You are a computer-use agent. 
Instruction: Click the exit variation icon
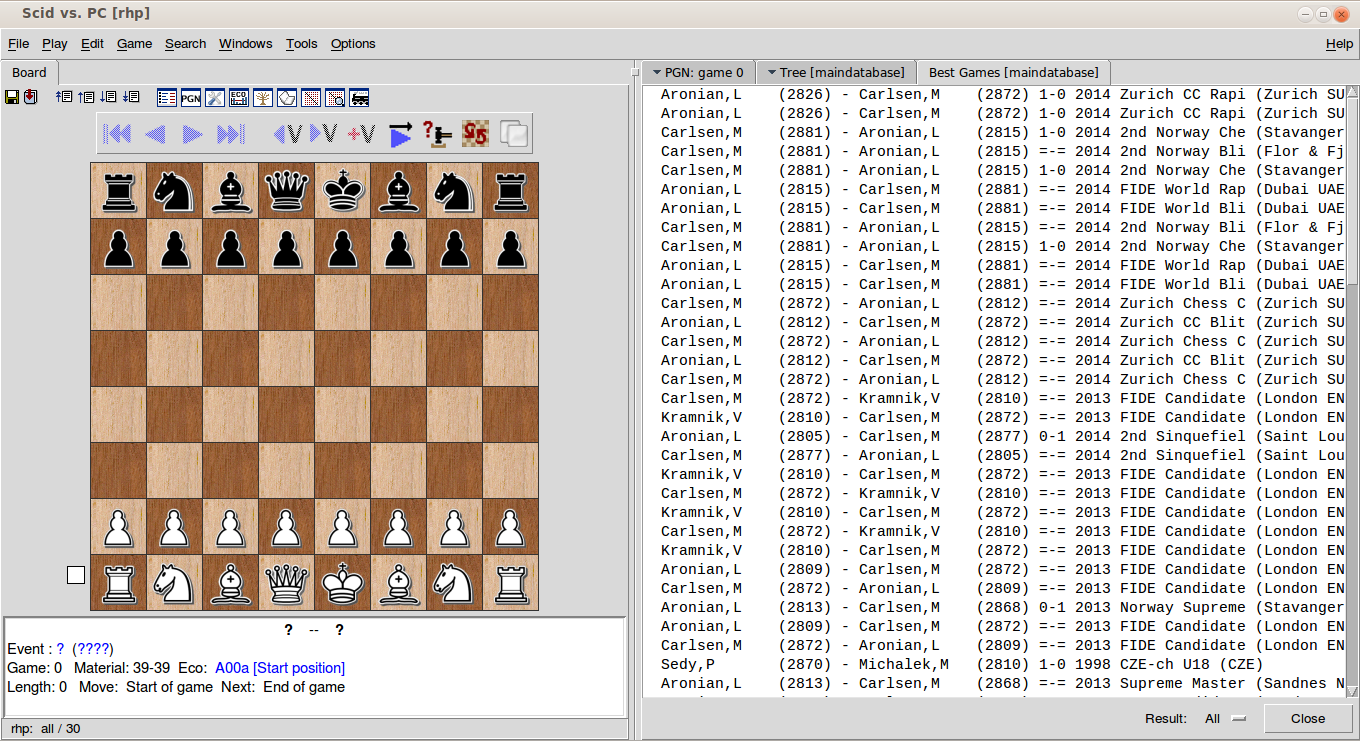287,134
